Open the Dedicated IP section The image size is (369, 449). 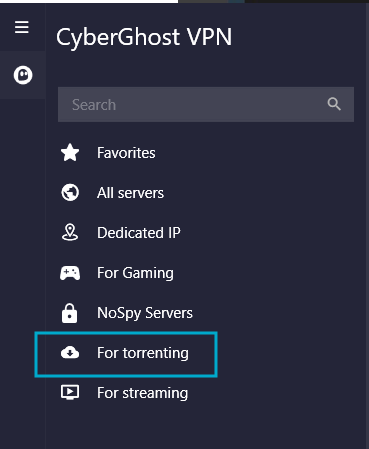pos(139,233)
